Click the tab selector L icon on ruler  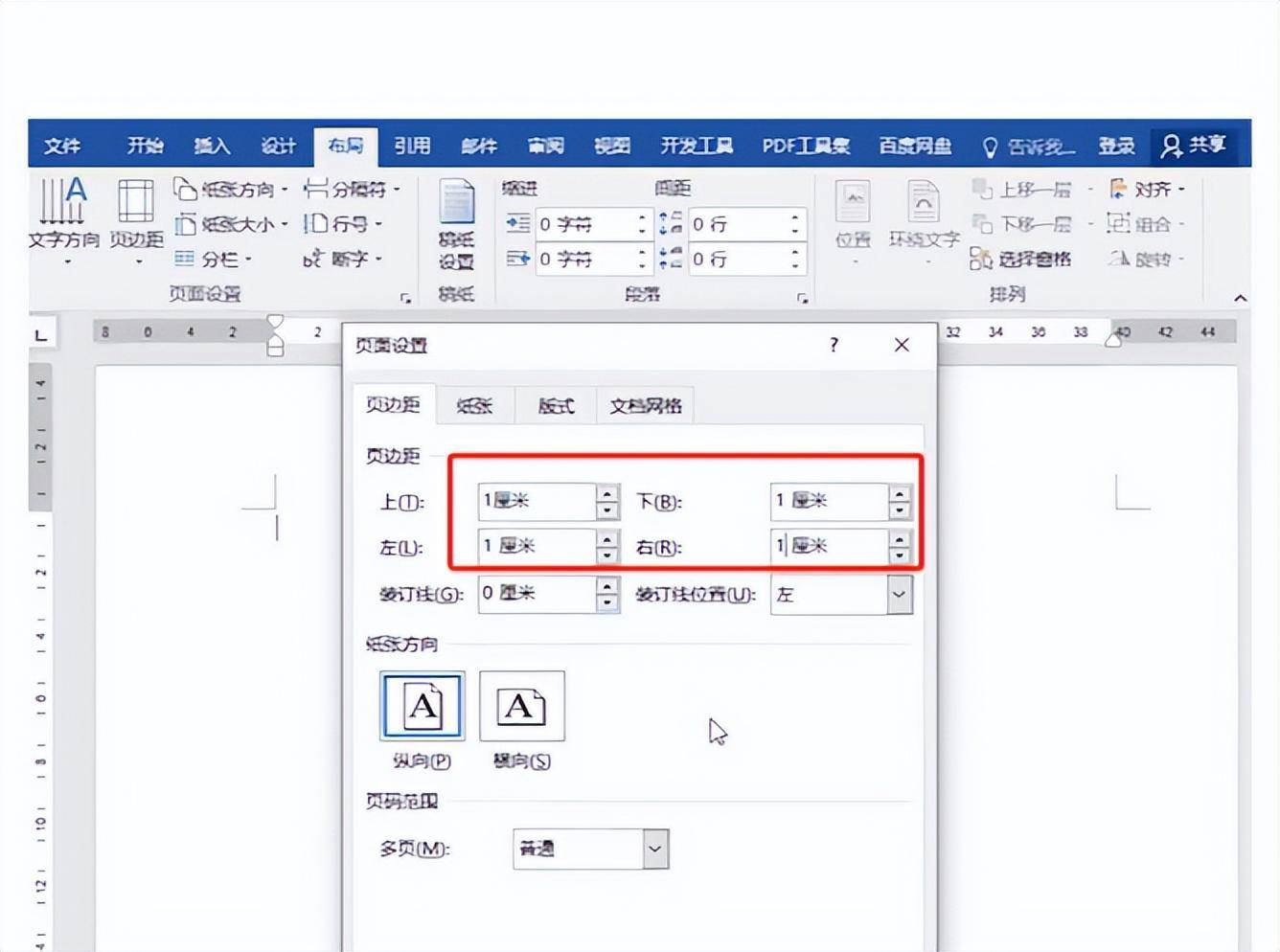(x=41, y=334)
